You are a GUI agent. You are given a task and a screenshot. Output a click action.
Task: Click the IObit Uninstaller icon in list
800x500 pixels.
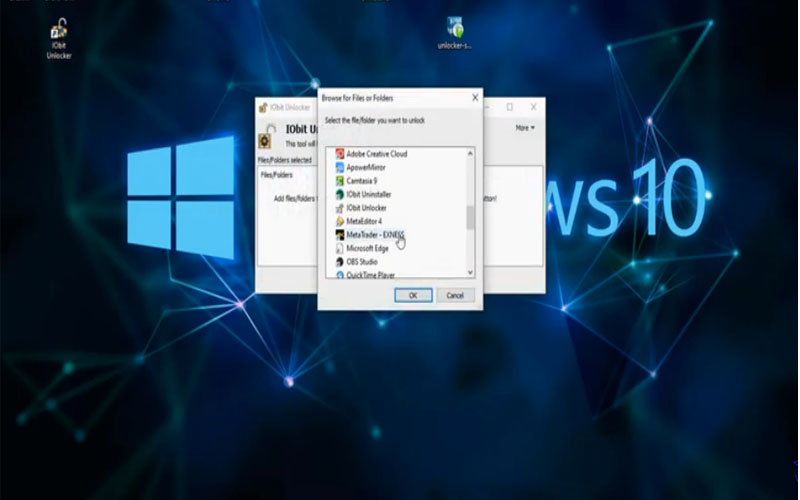point(340,194)
